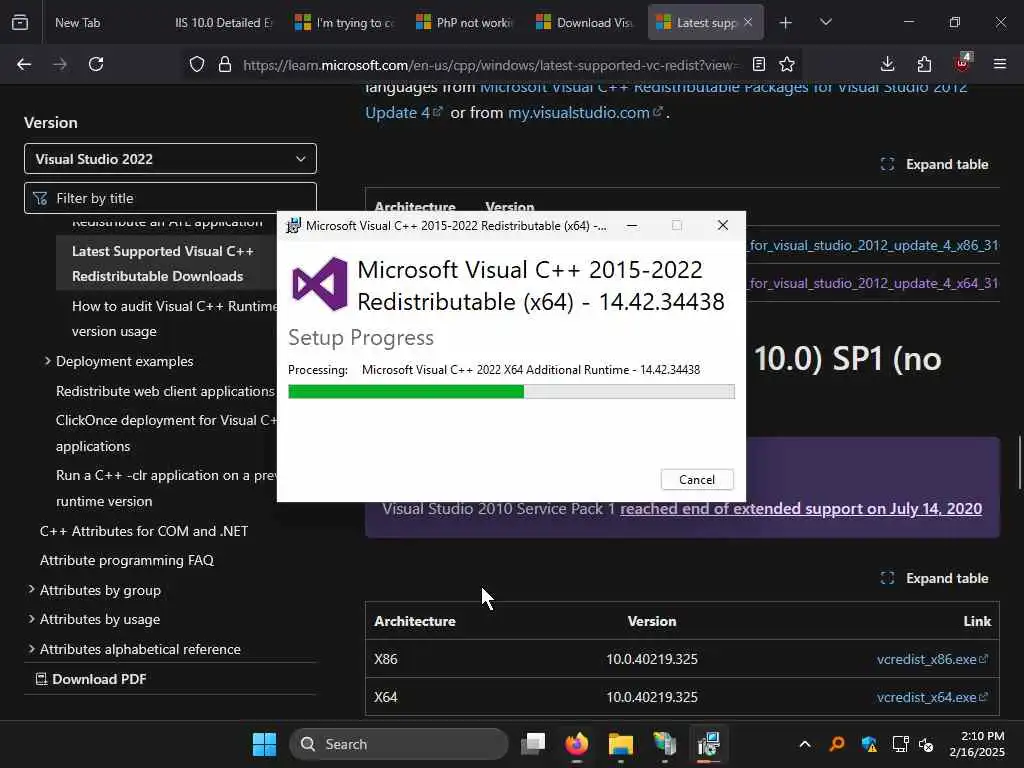This screenshot has width=1024, height=768.
Task: Click the X64 architecture cell
Action: point(386,697)
